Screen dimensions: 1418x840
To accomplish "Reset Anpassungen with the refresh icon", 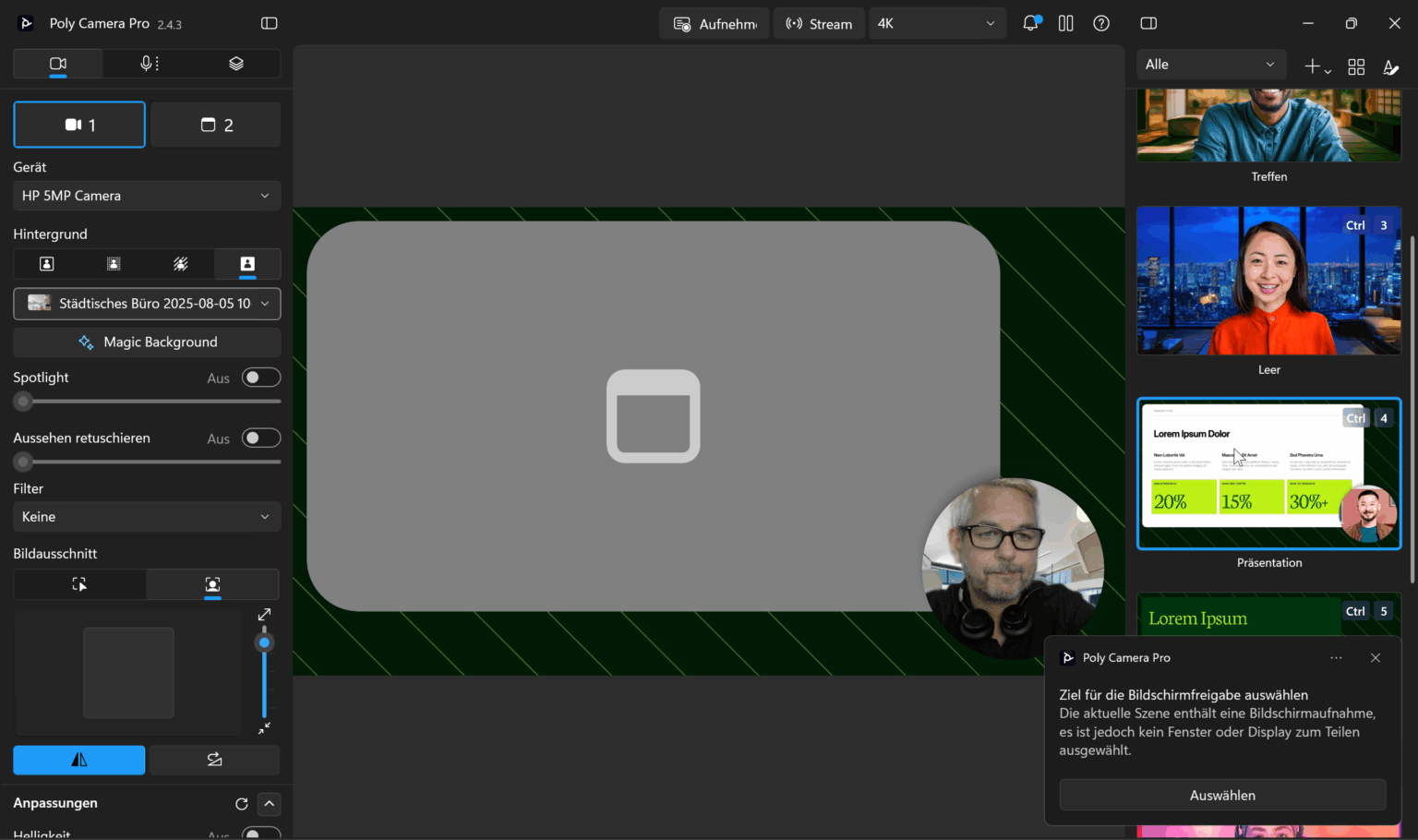I will click(x=242, y=804).
